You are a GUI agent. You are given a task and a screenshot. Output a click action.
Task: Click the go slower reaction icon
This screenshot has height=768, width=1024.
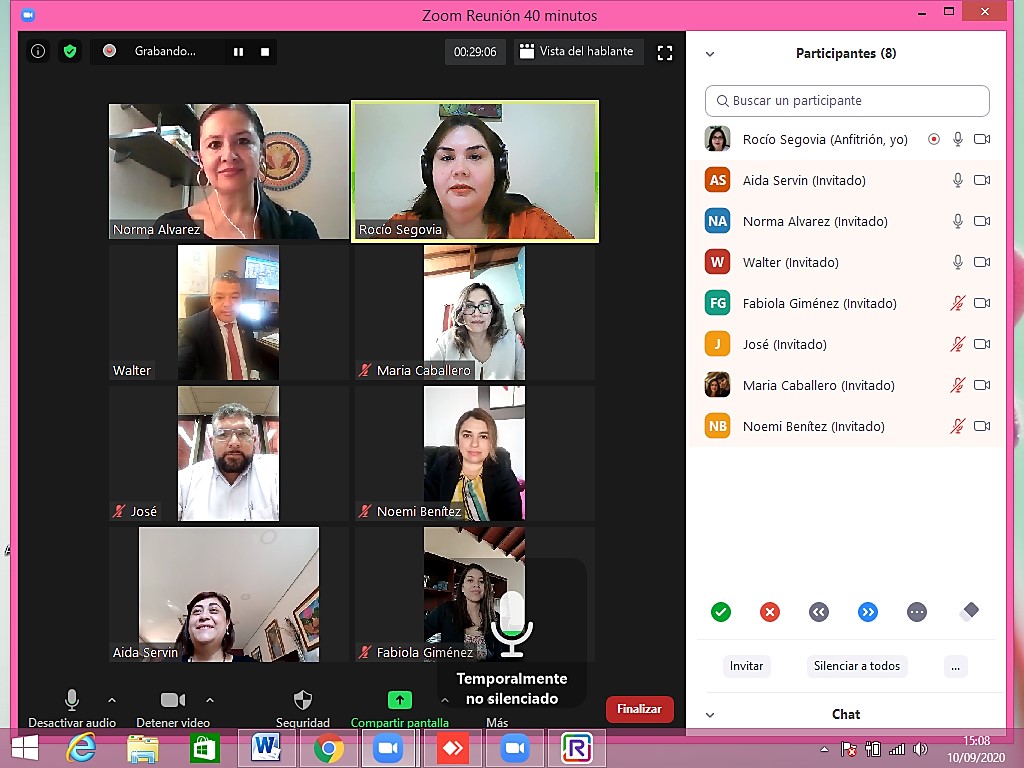818,612
